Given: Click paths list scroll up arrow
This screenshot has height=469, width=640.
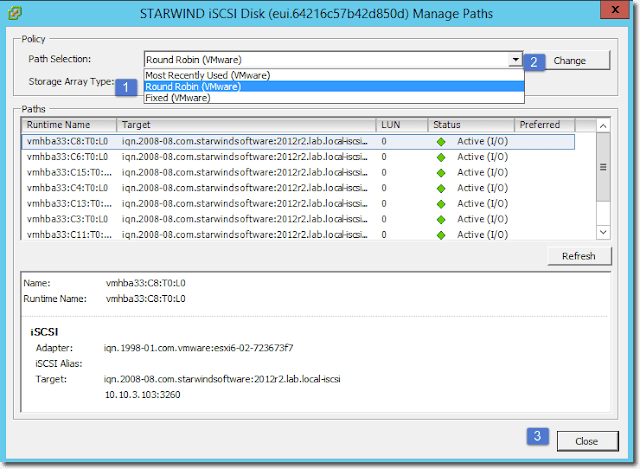Looking at the screenshot, I should coord(603,126).
